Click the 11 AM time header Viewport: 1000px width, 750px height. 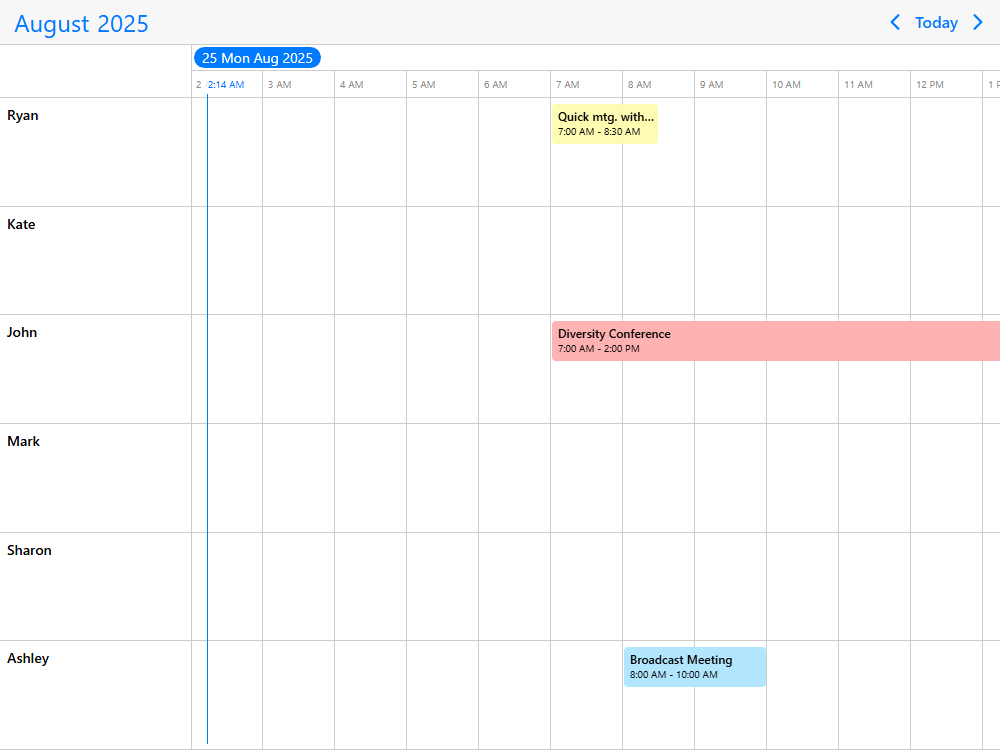(x=858, y=84)
